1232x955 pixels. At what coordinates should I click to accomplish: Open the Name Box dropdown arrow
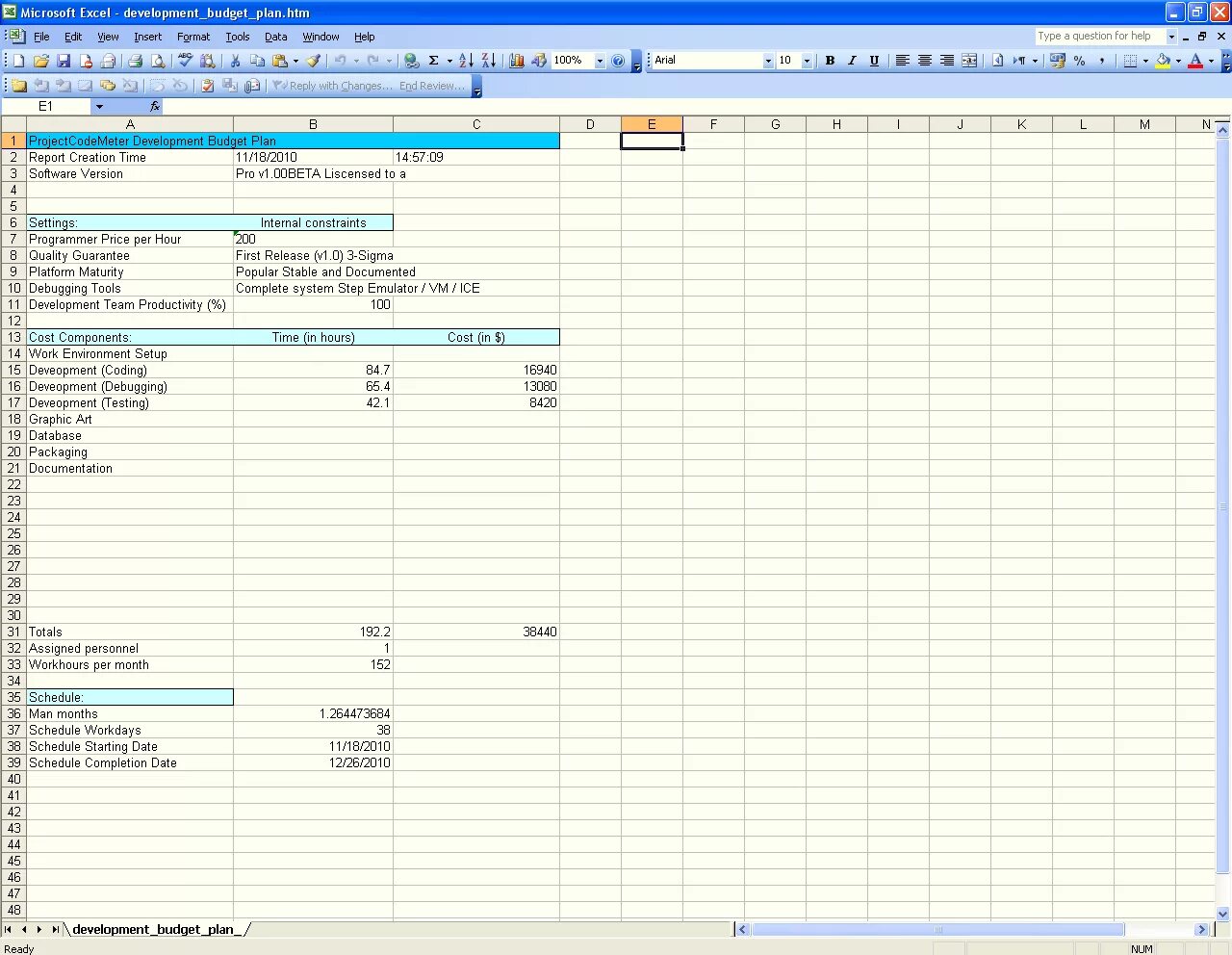(99, 107)
